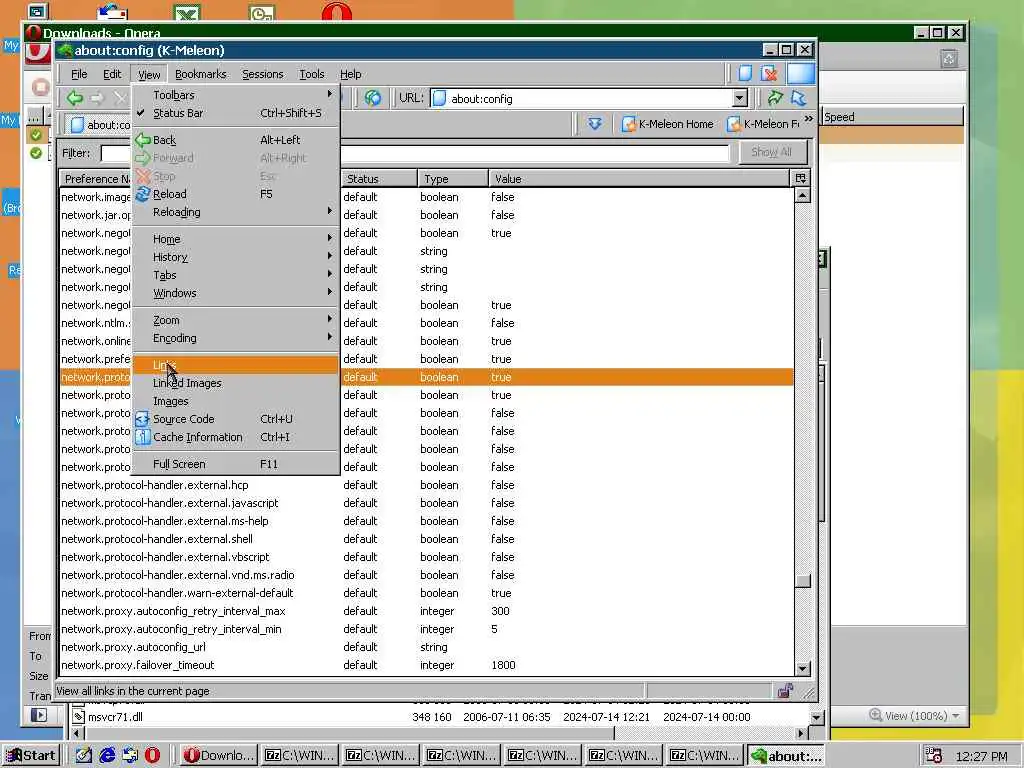Click the preference list scroll-up arrow
Image resolution: width=1024 pixels, height=768 pixels.
[x=803, y=195]
